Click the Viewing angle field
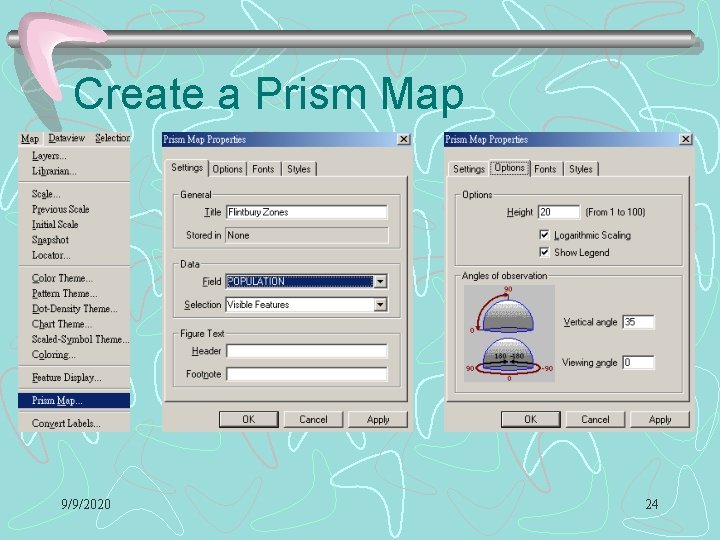Viewport: 720px width, 540px height. click(638, 362)
